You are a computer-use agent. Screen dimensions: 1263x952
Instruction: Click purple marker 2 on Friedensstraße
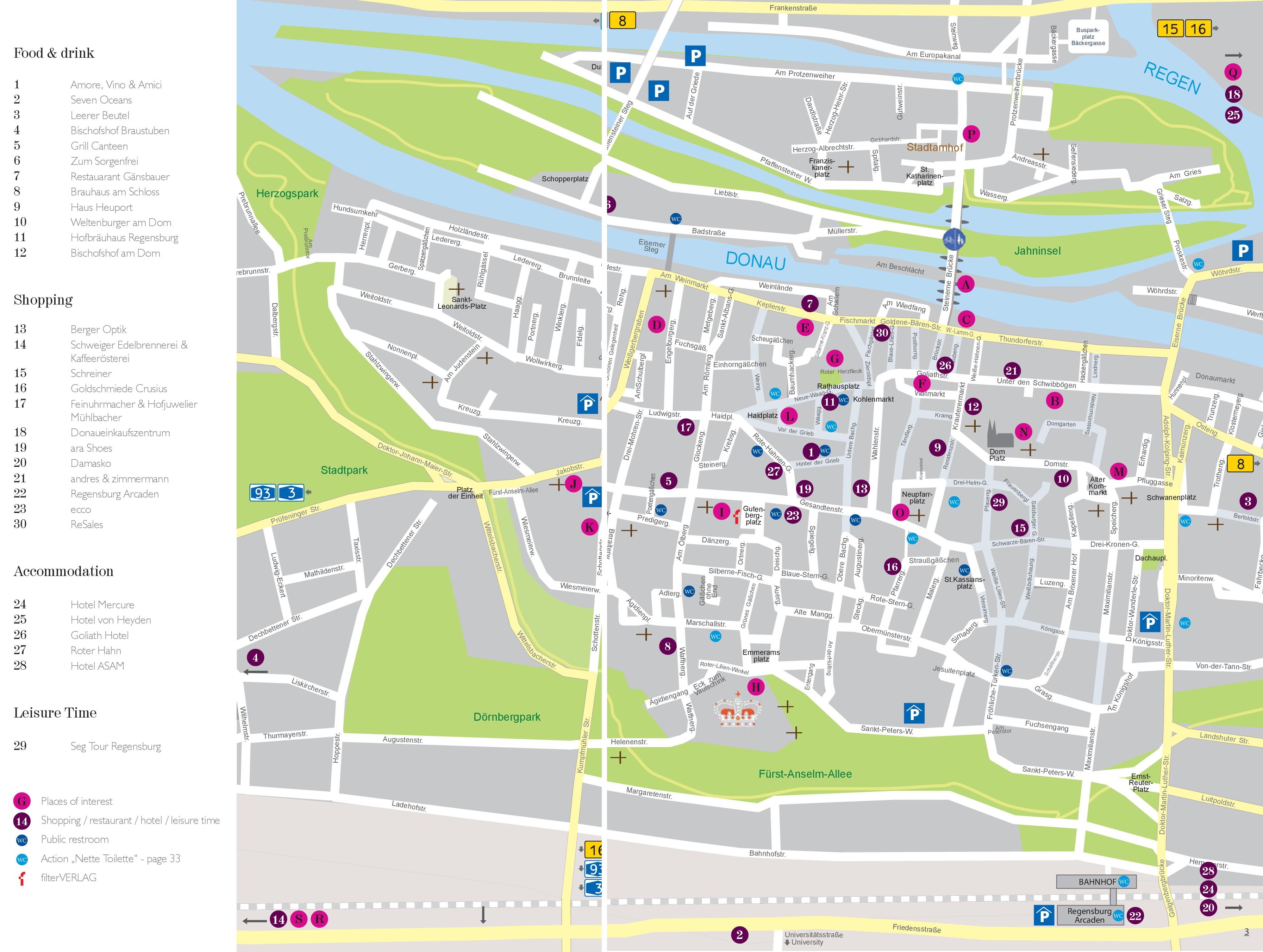[x=739, y=935]
